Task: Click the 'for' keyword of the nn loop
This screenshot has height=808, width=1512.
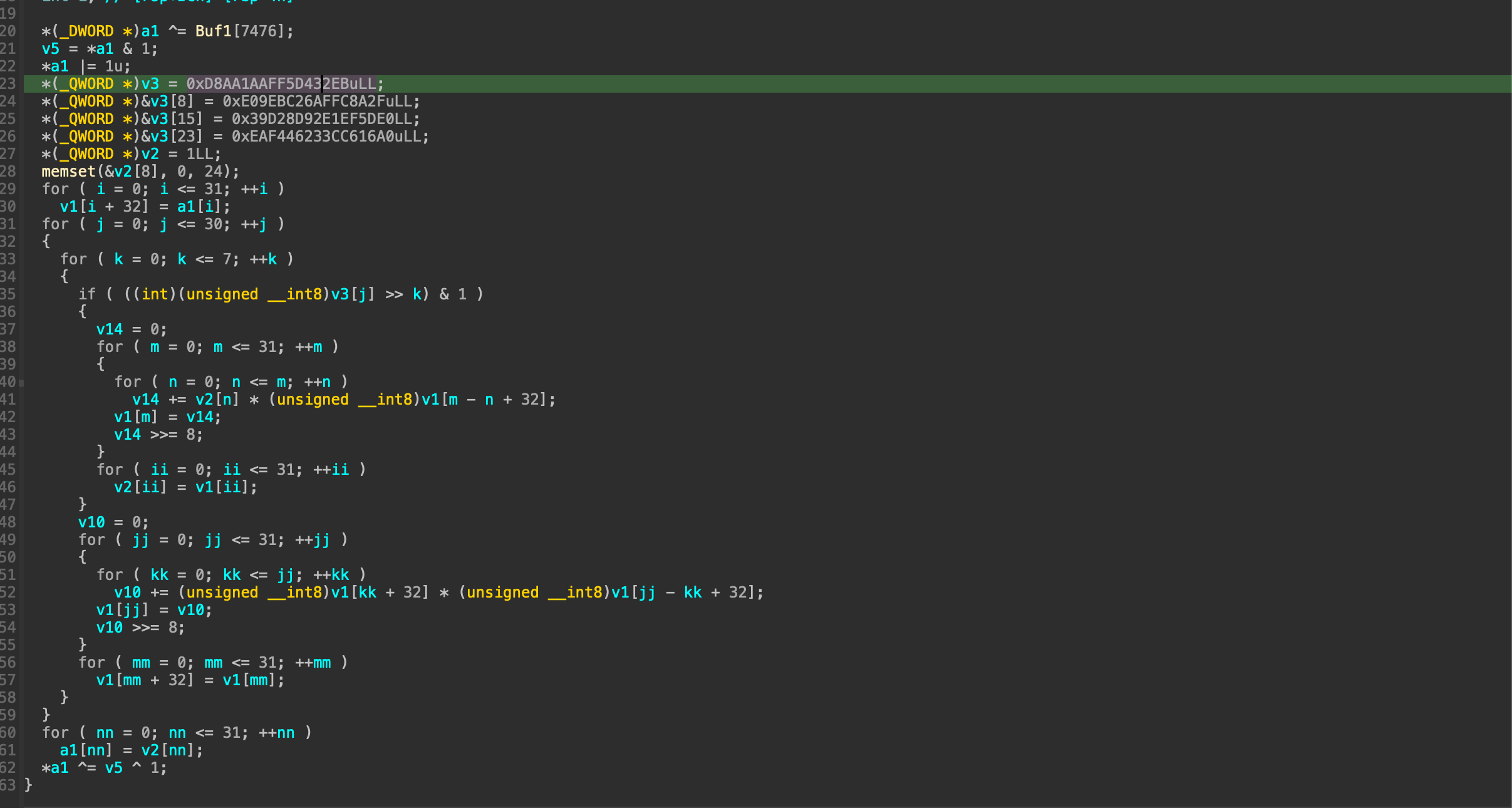Action: 55,733
